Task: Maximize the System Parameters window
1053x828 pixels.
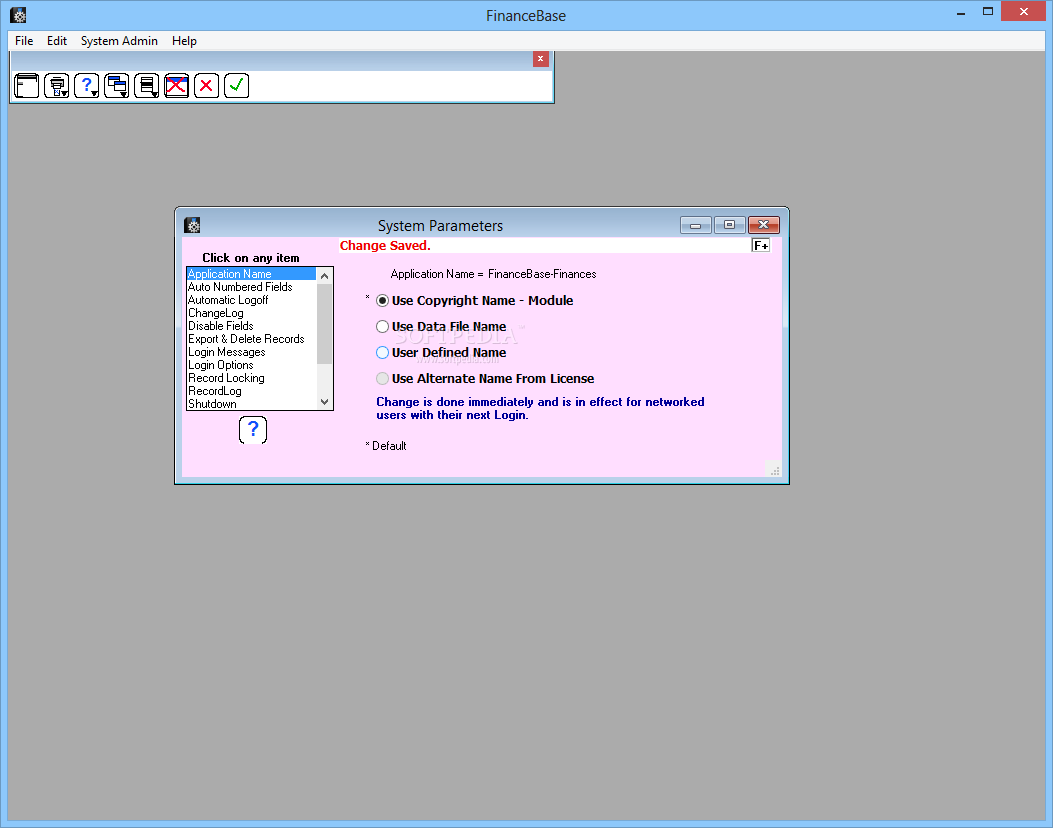Action: (x=729, y=225)
